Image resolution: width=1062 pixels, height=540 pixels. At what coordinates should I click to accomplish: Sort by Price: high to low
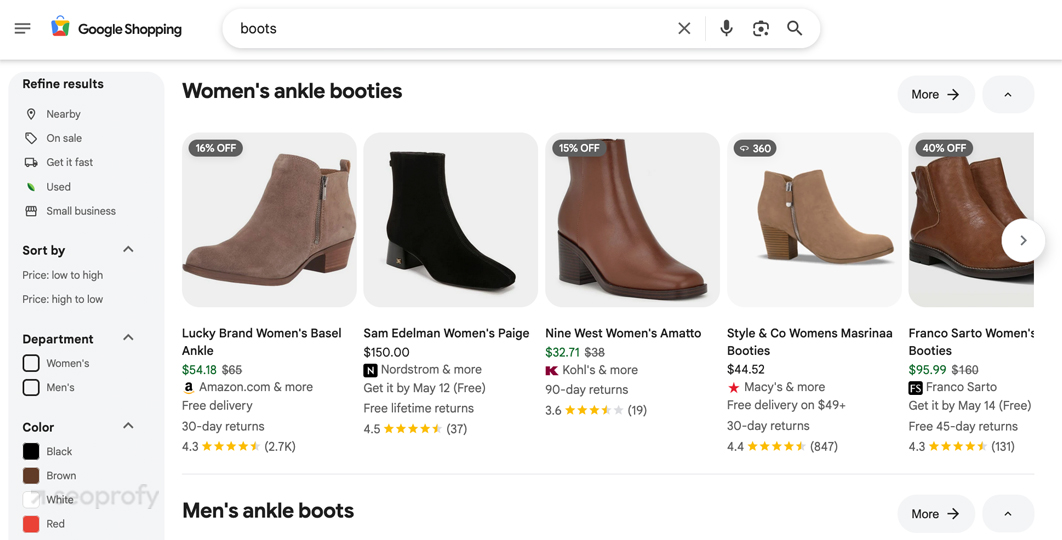point(63,299)
